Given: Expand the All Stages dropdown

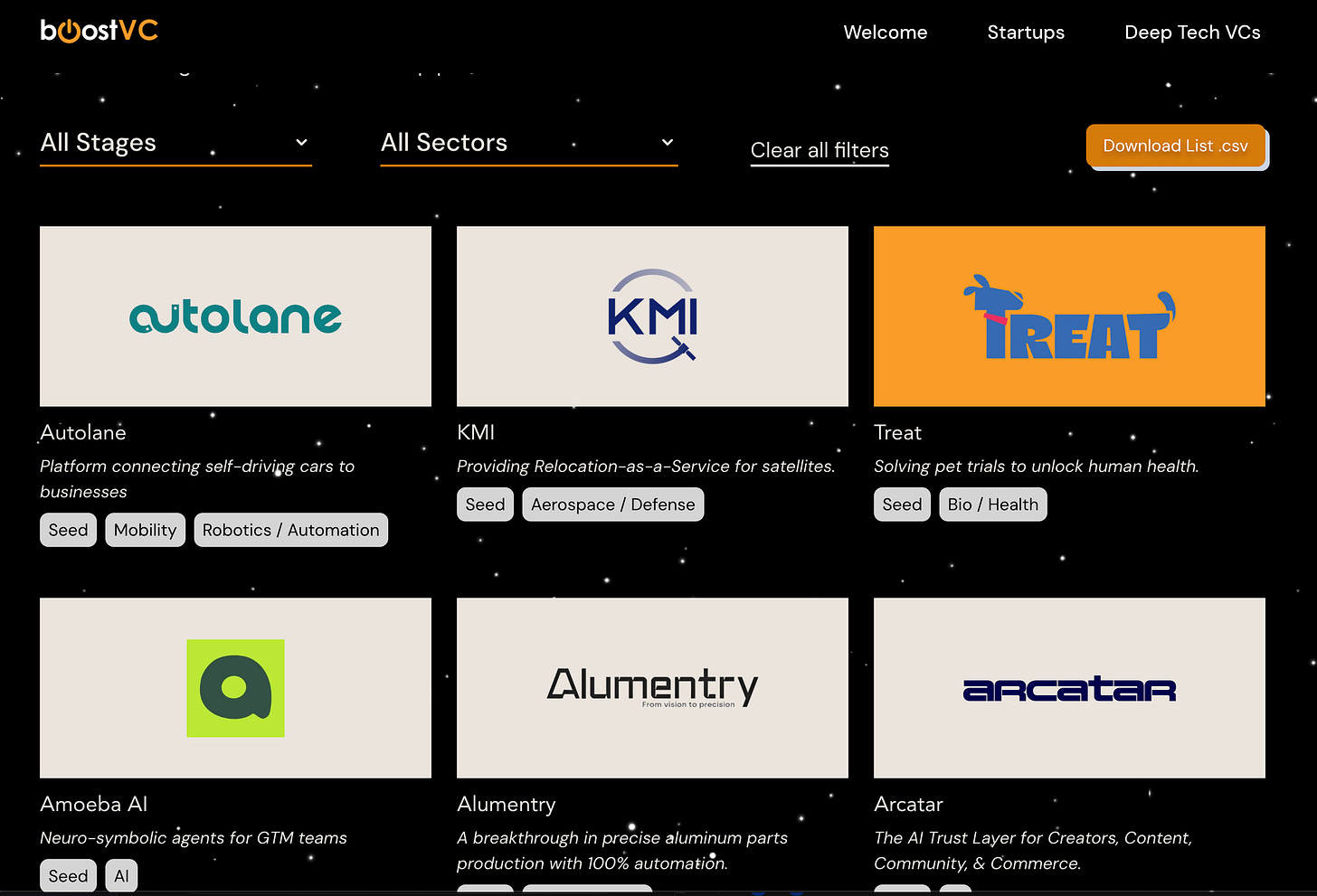Looking at the screenshot, I should click(x=175, y=143).
